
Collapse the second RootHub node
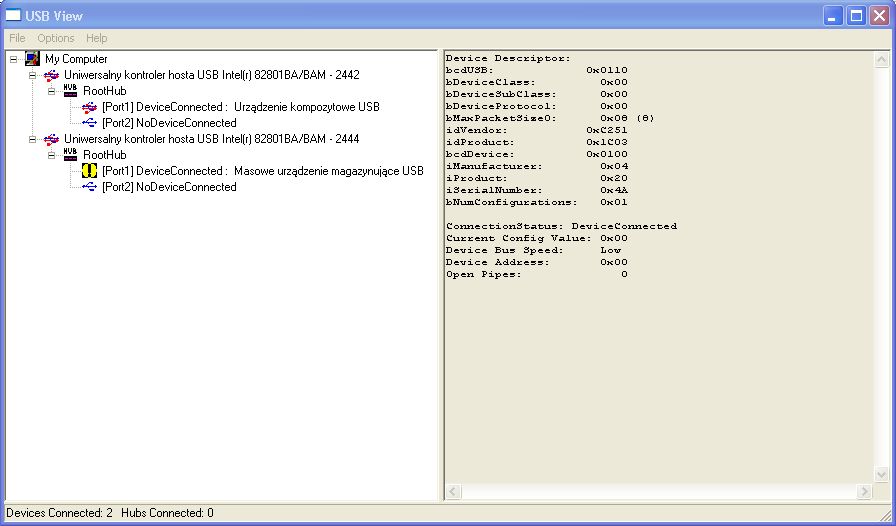pyautogui.click(x=51, y=155)
